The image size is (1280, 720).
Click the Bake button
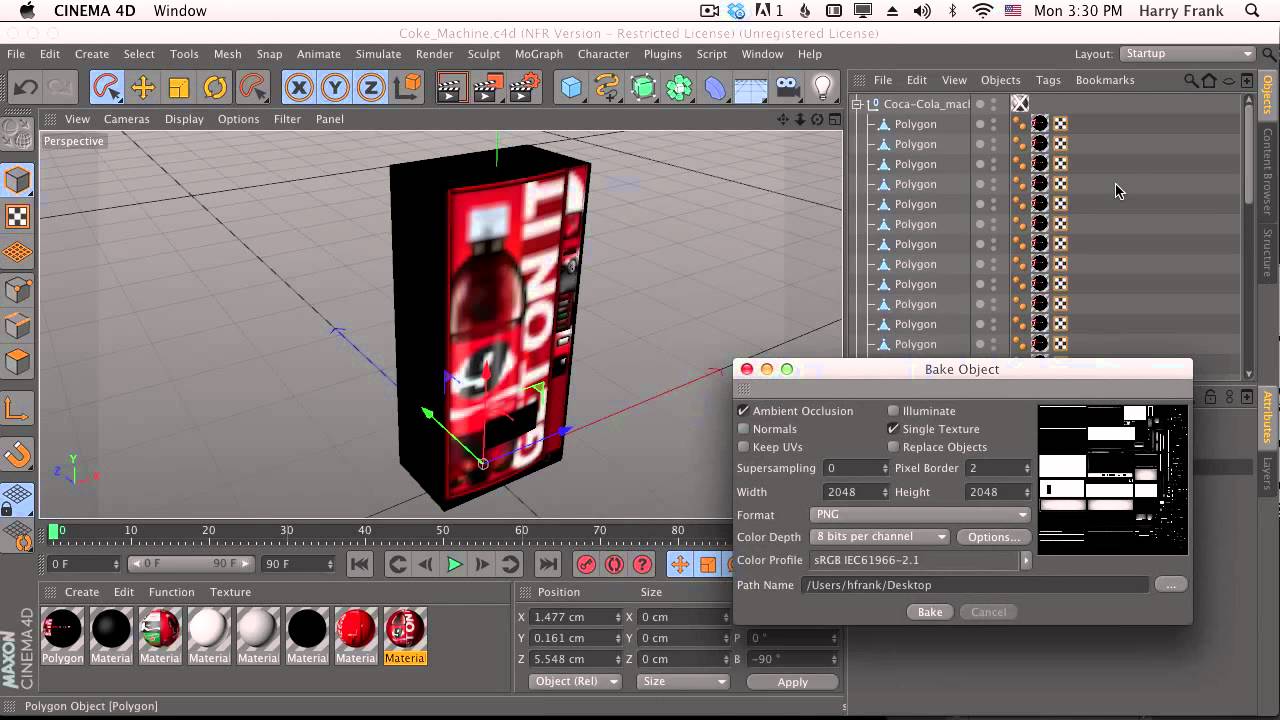click(x=930, y=612)
